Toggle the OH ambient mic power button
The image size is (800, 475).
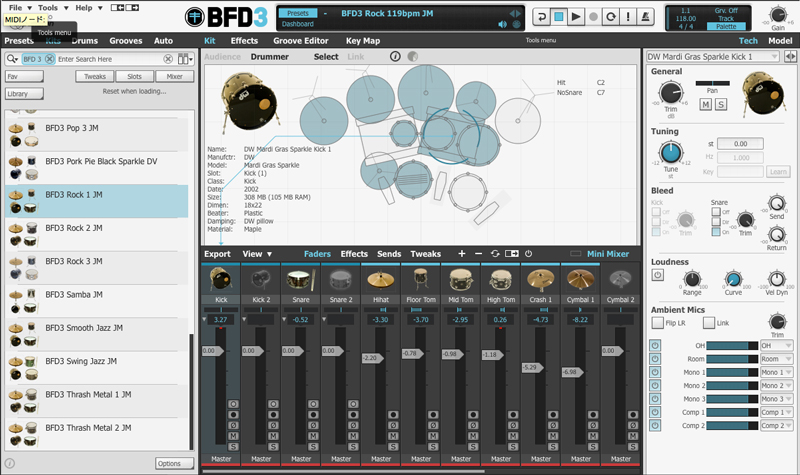click(655, 345)
